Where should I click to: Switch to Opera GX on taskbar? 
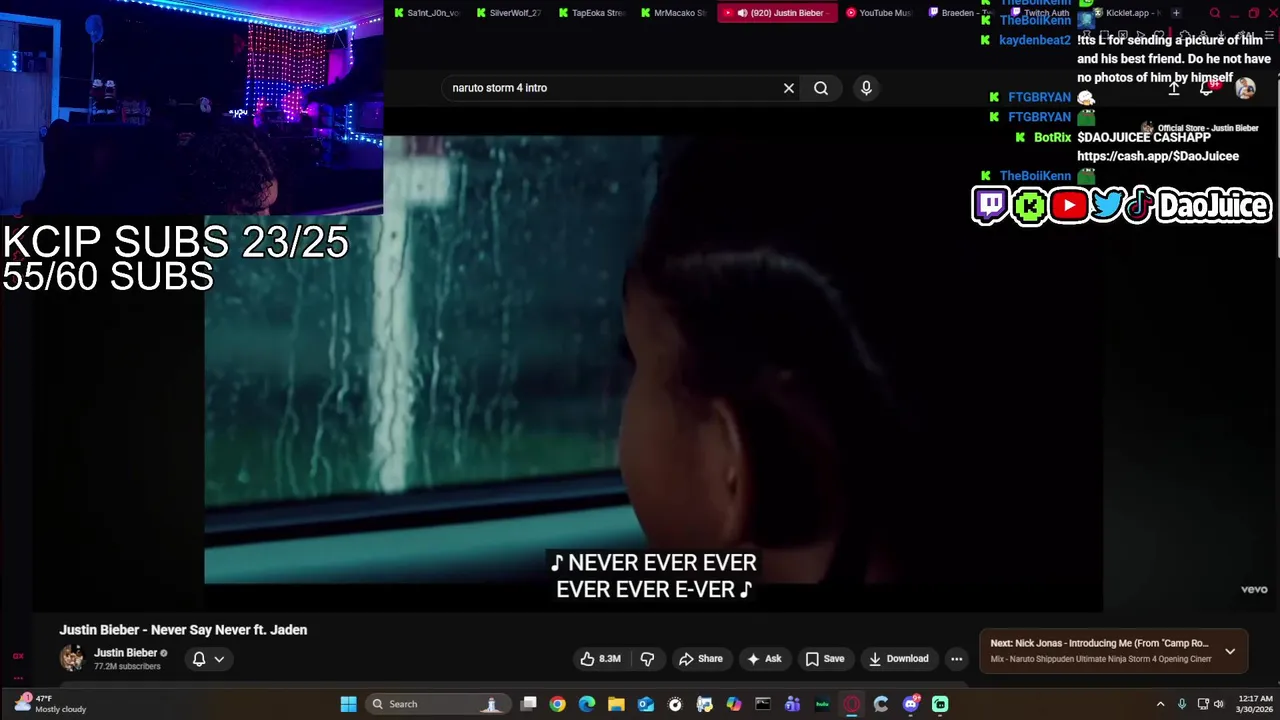coord(852,704)
